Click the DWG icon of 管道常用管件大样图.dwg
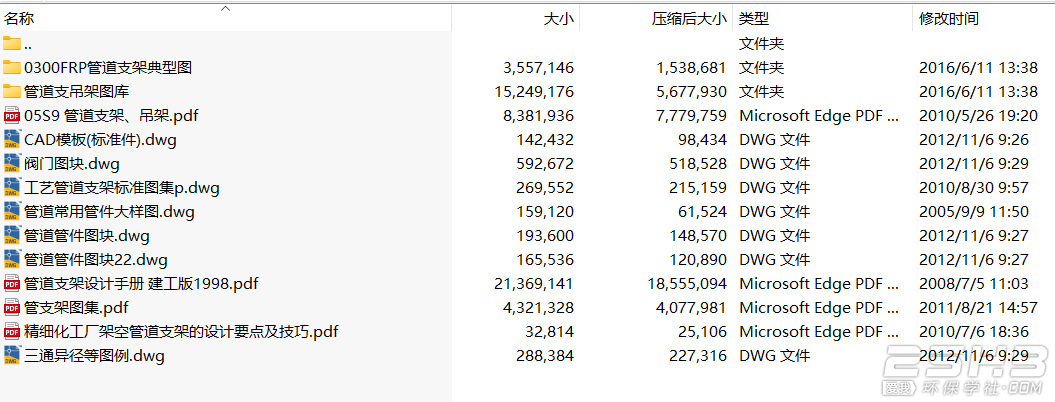 12,211
